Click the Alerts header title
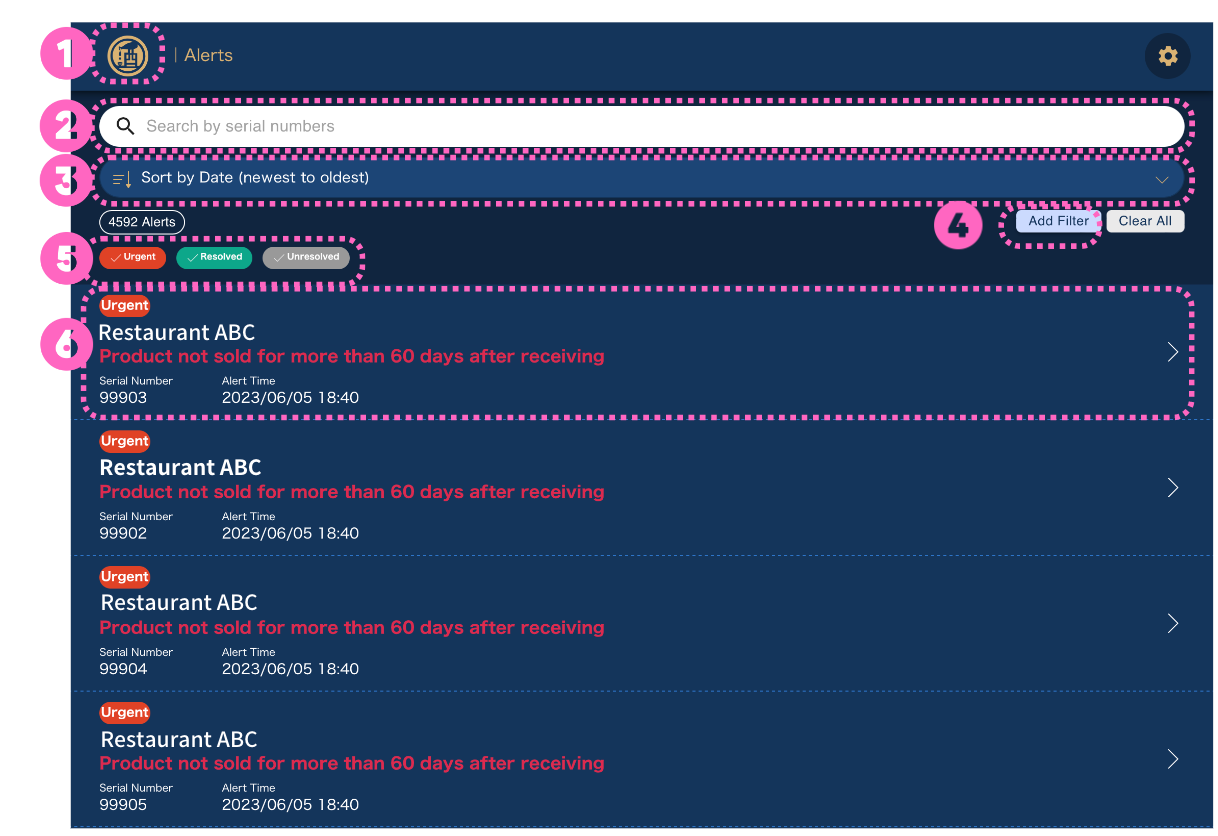1218x836 pixels. pyautogui.click(x=208, y=56)
